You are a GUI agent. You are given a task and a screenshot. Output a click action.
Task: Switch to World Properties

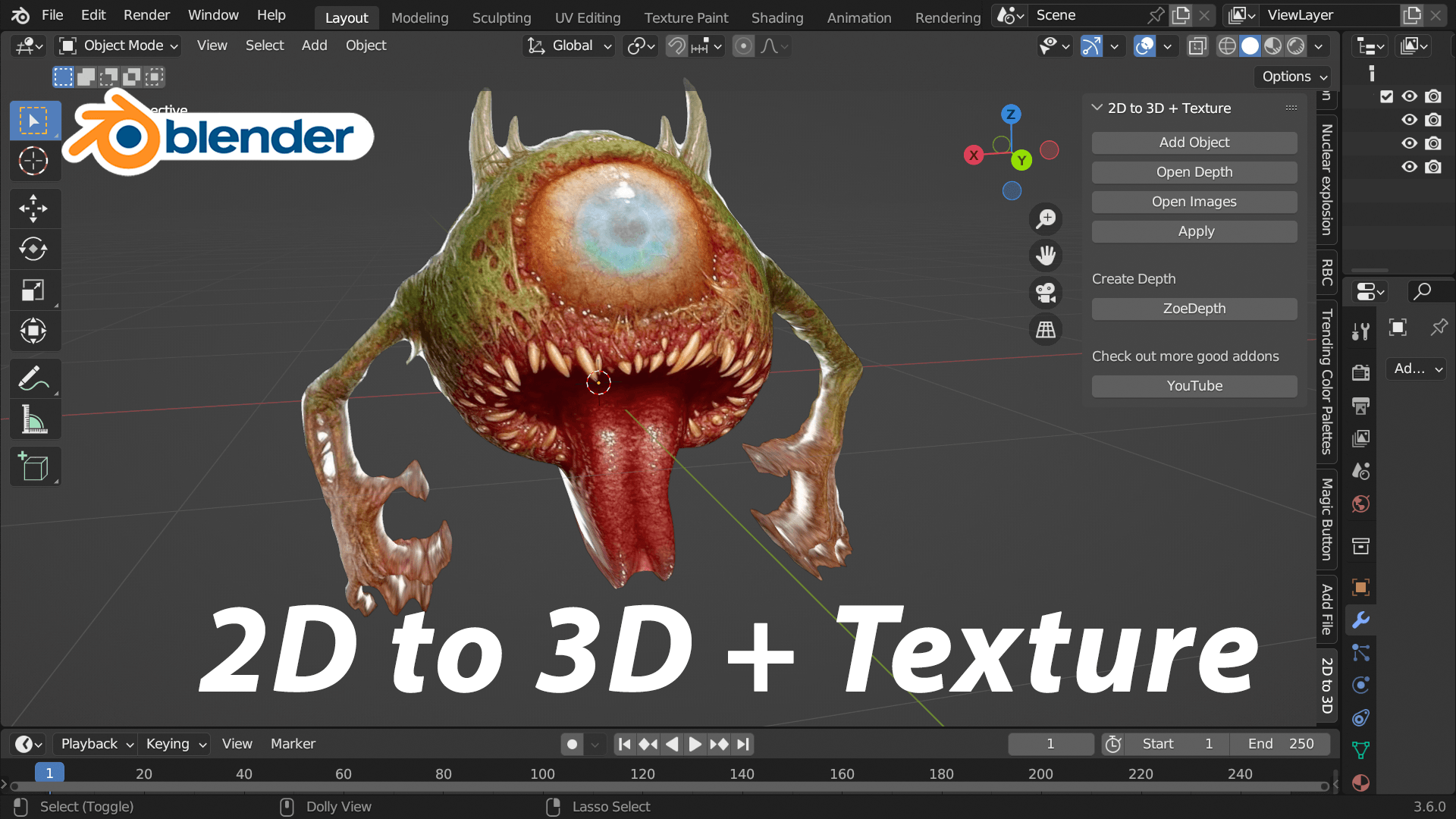(1360, 503)
